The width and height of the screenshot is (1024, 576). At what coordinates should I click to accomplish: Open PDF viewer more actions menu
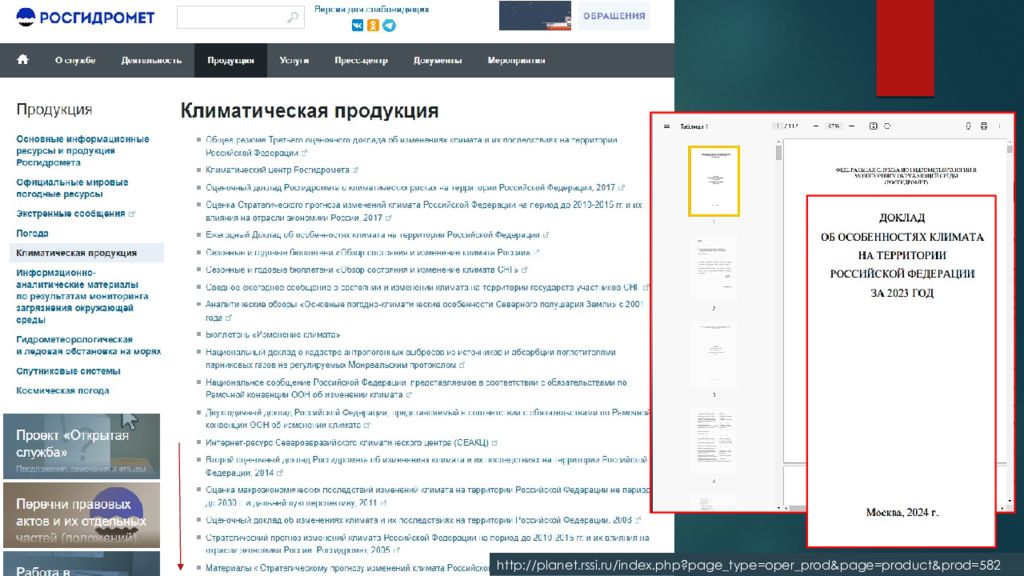[999, 126]
